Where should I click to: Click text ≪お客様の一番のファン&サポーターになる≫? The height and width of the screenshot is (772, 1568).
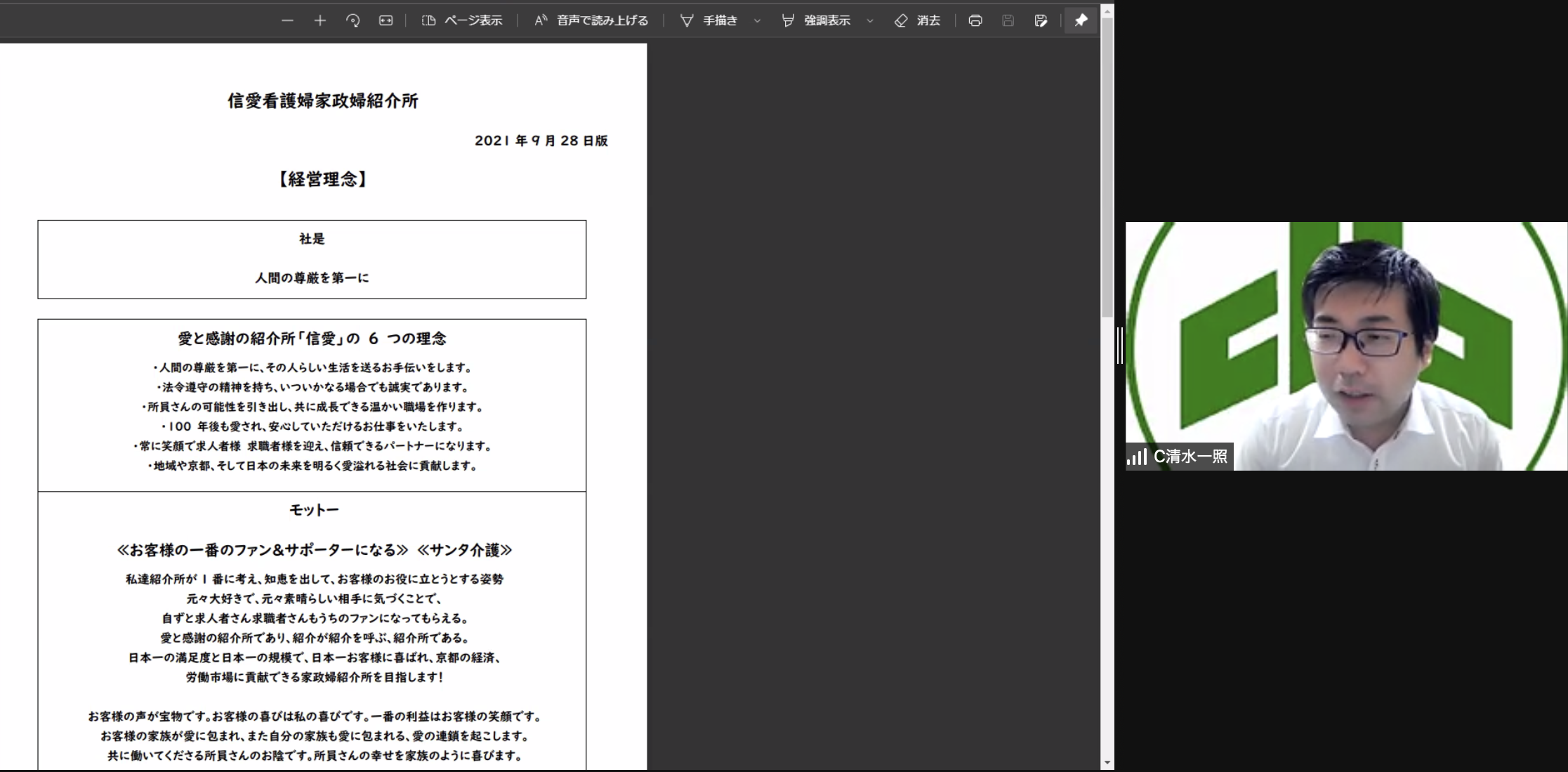pos(263,550)
